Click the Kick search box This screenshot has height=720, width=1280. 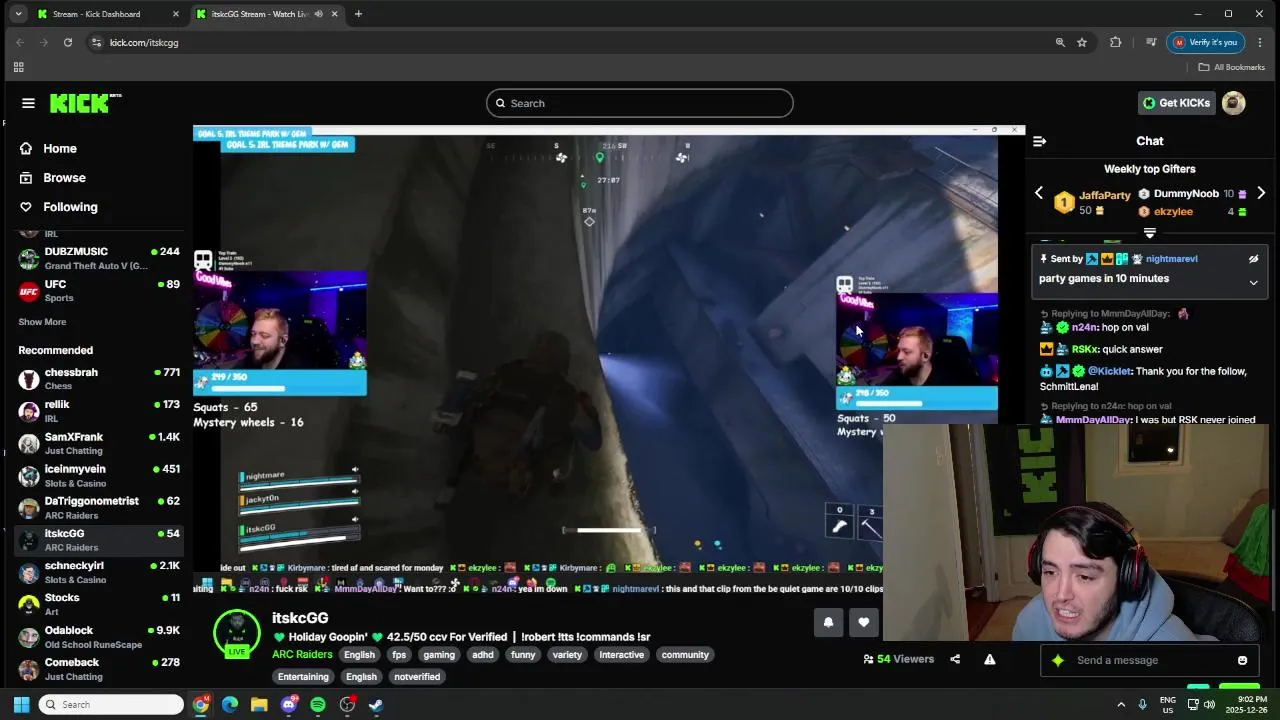pos(640,103)
